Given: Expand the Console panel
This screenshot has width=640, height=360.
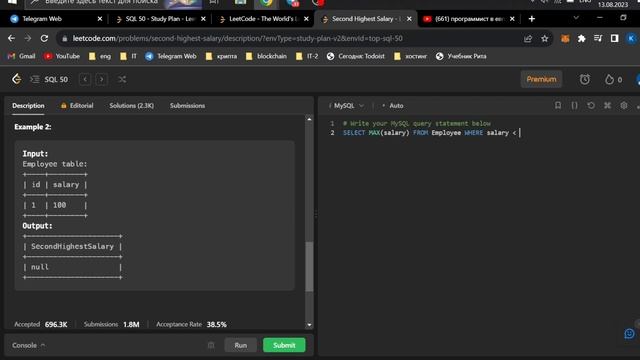Looking at the screenshot, I should (x=28, y=345).
